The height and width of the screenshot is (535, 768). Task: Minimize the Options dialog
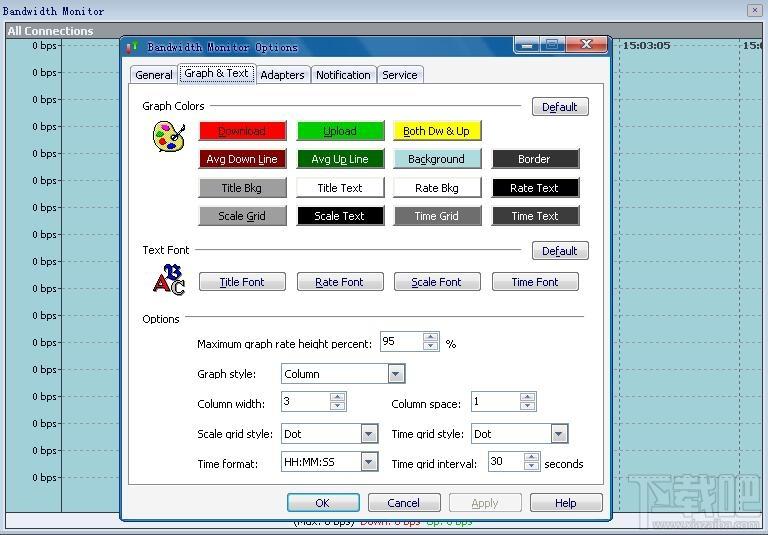point(527,45)
